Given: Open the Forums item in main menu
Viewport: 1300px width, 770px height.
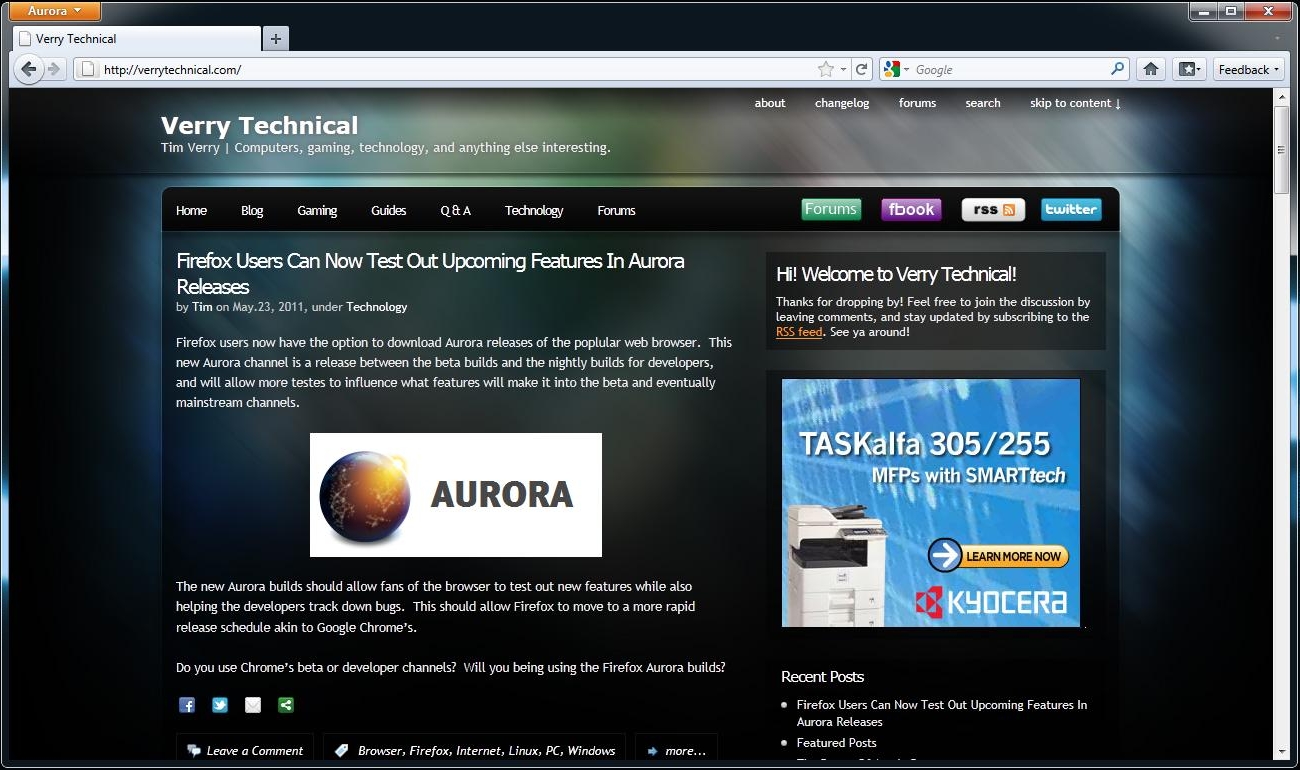Looking at the screenshot, I should [x=616, y=211].
